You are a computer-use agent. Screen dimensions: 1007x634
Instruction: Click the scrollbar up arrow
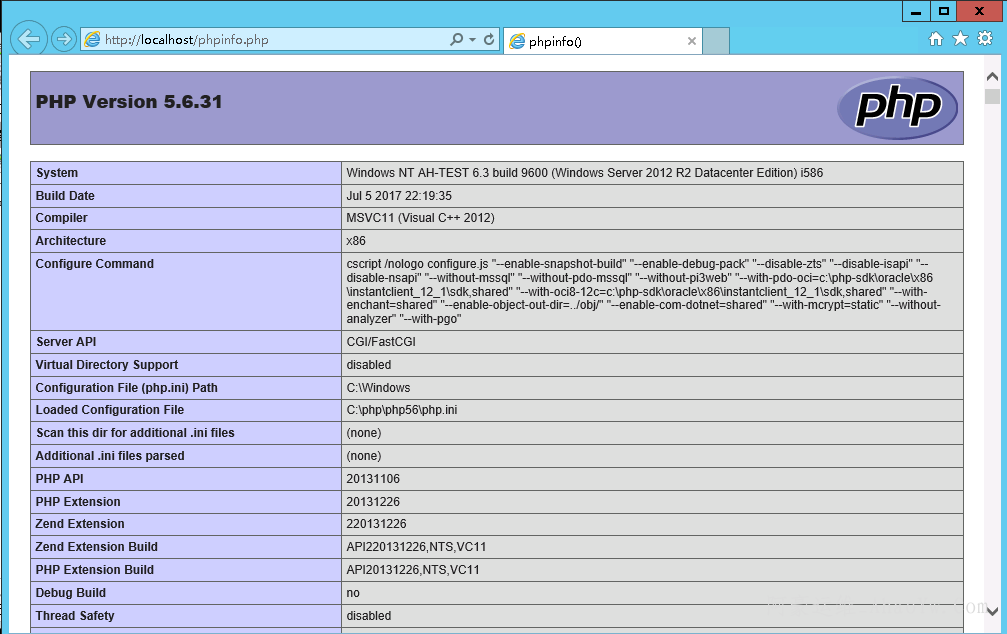[x=992, y=76]
